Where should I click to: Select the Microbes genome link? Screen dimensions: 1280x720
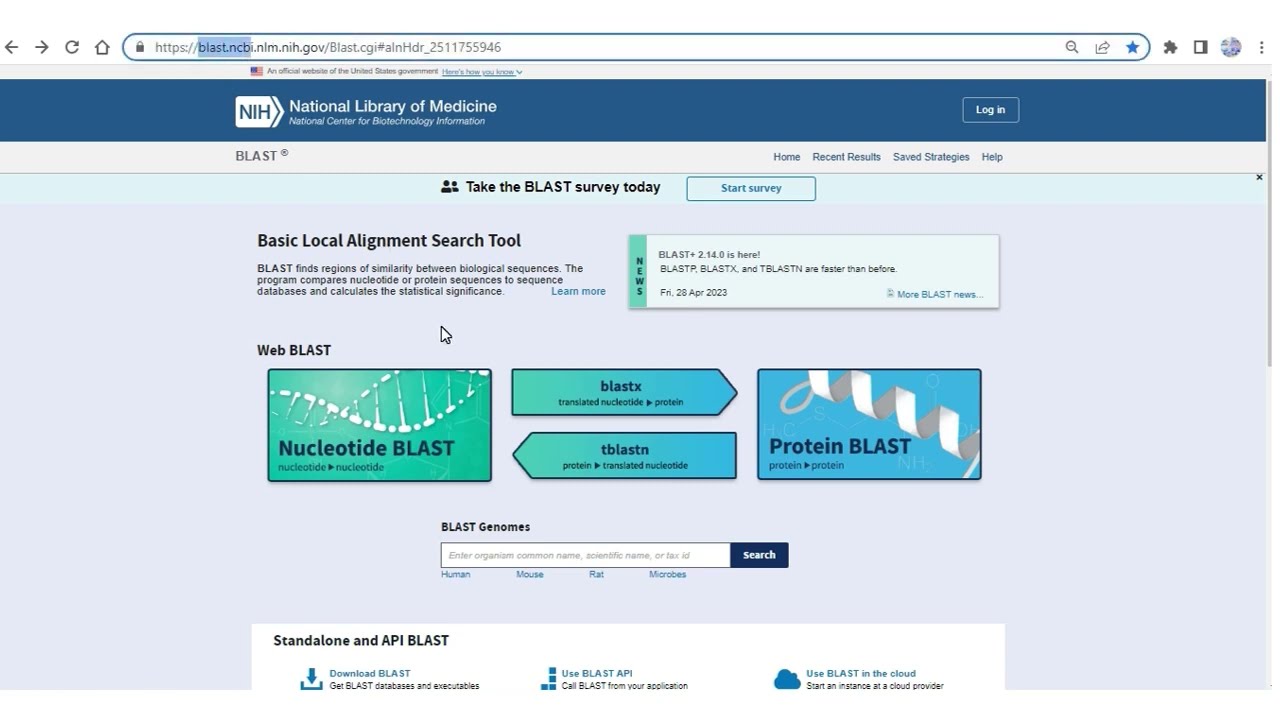pos(667,574)
